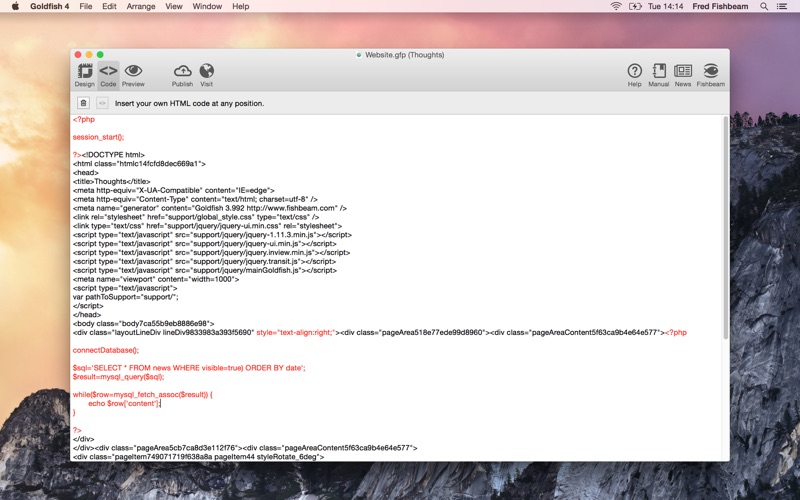The image size is (800, 500).
Task: Switch to Design view
Action: click(x=85, y=72)
